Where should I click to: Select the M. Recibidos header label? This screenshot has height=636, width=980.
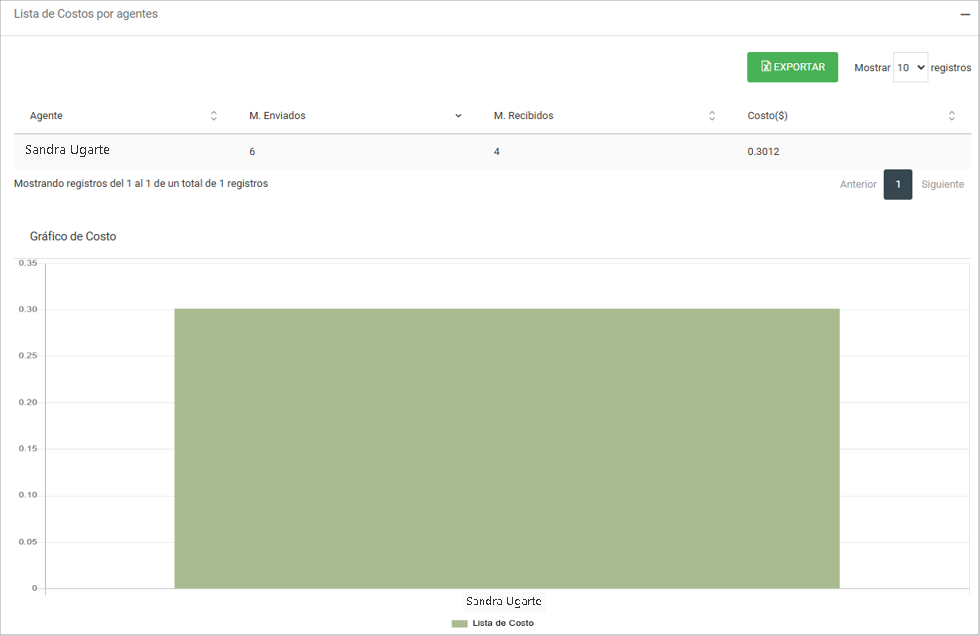pos(523,116)
